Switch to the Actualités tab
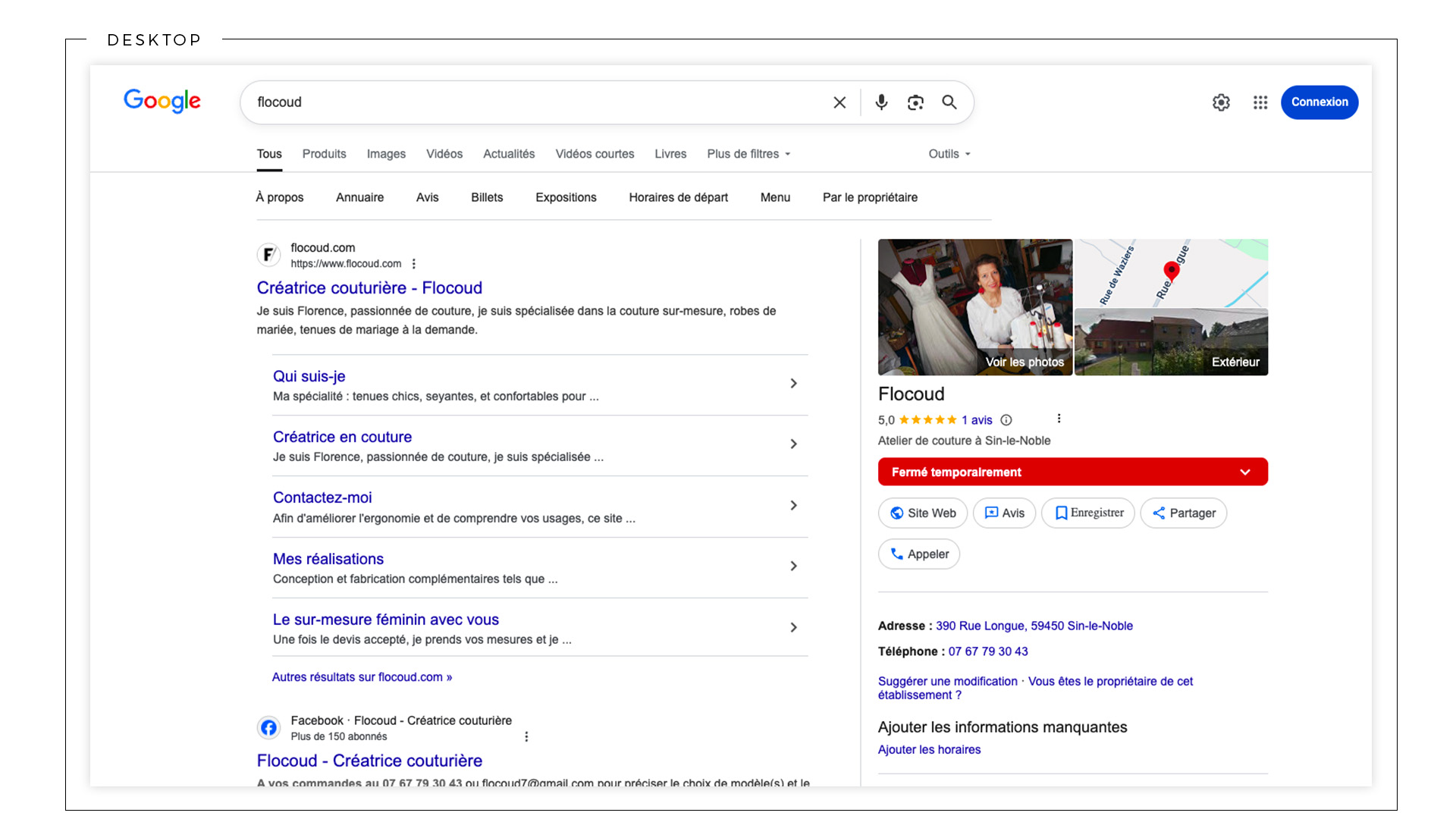 pos(509,154)
